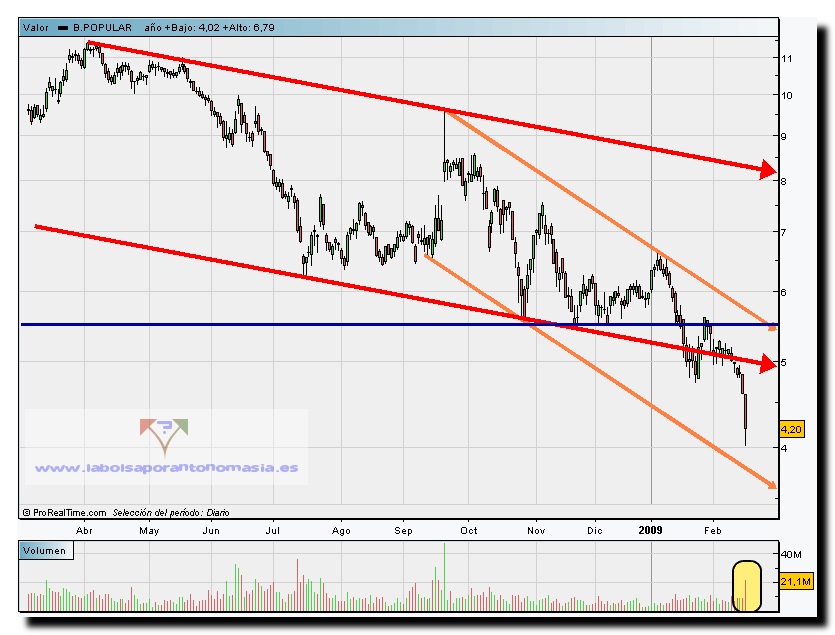
Task: Click the 40M volume axis label
Action: click(791, 555)
